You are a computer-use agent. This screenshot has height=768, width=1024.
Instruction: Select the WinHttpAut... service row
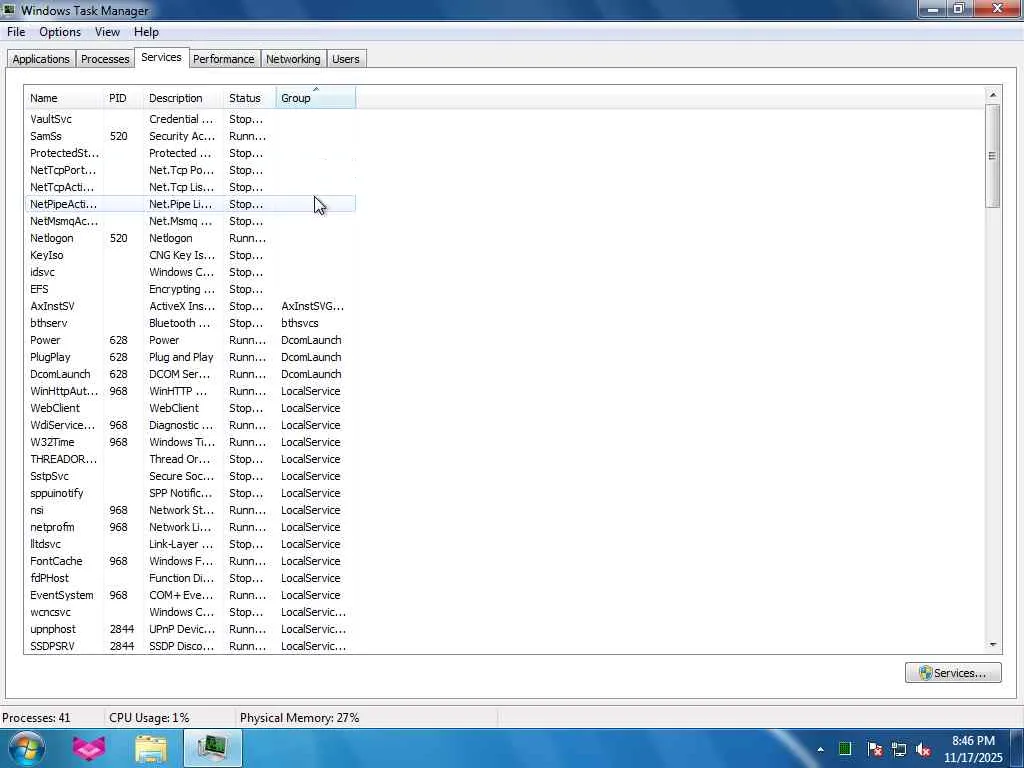pos(190,391)
